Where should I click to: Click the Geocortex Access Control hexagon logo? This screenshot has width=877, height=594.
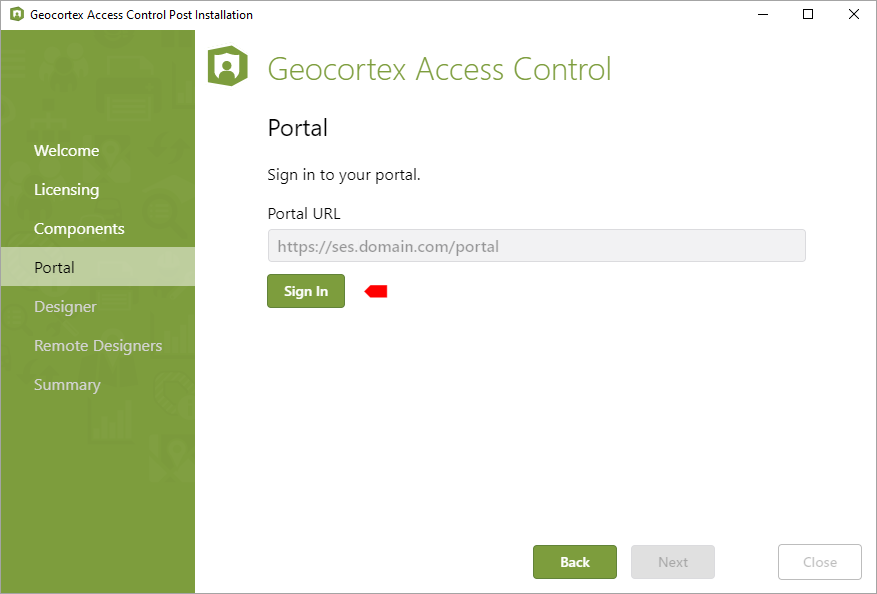click(228, 66)
